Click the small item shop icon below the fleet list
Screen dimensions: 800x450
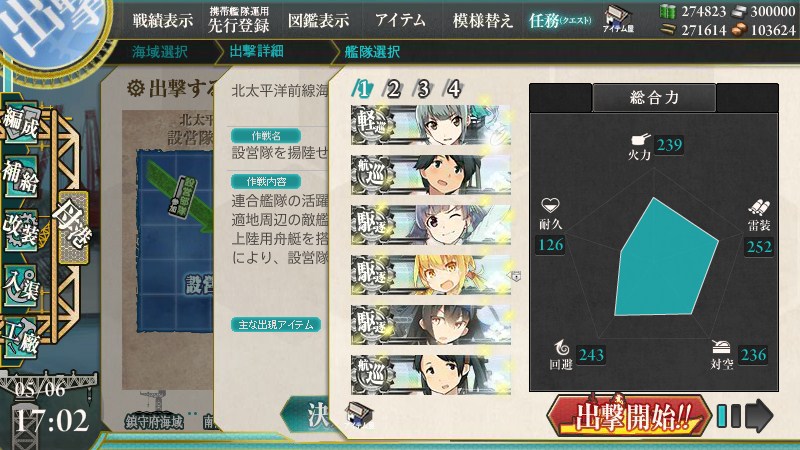click(x=359, y=414)
